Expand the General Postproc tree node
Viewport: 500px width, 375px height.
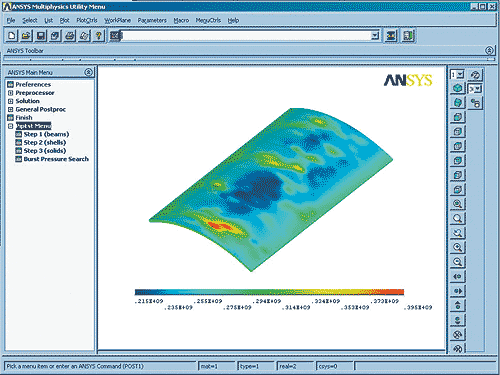(x=10, y=109)
